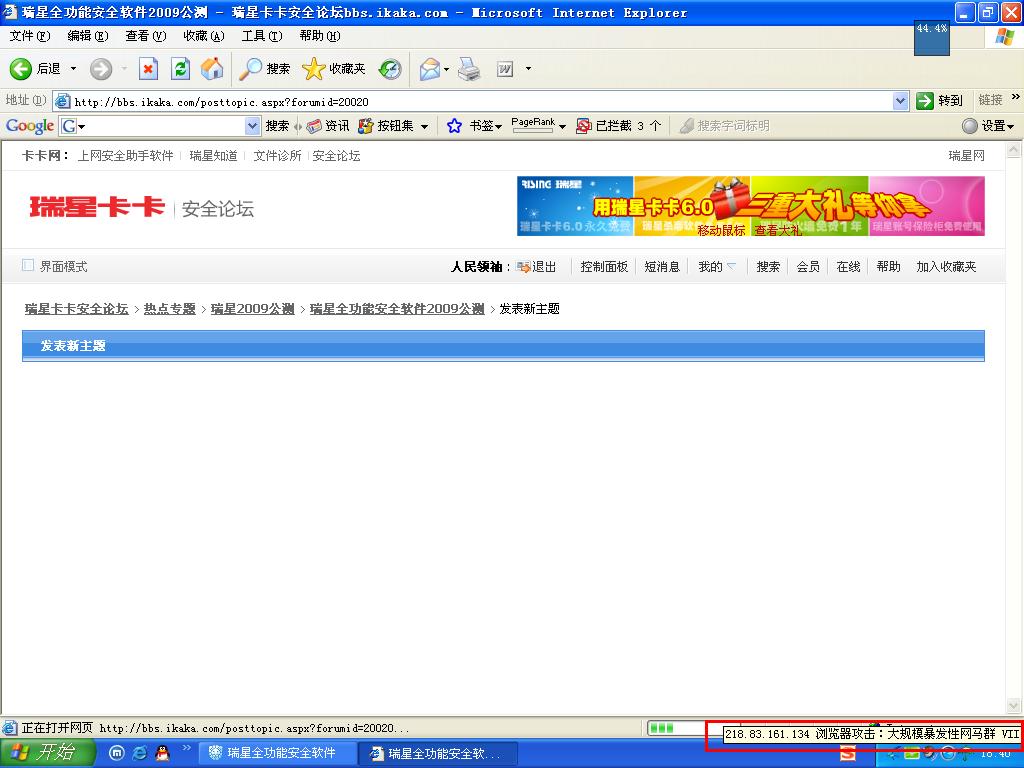Open the 收藏(A) menu
1024x768 pixels.
[204, 36]
